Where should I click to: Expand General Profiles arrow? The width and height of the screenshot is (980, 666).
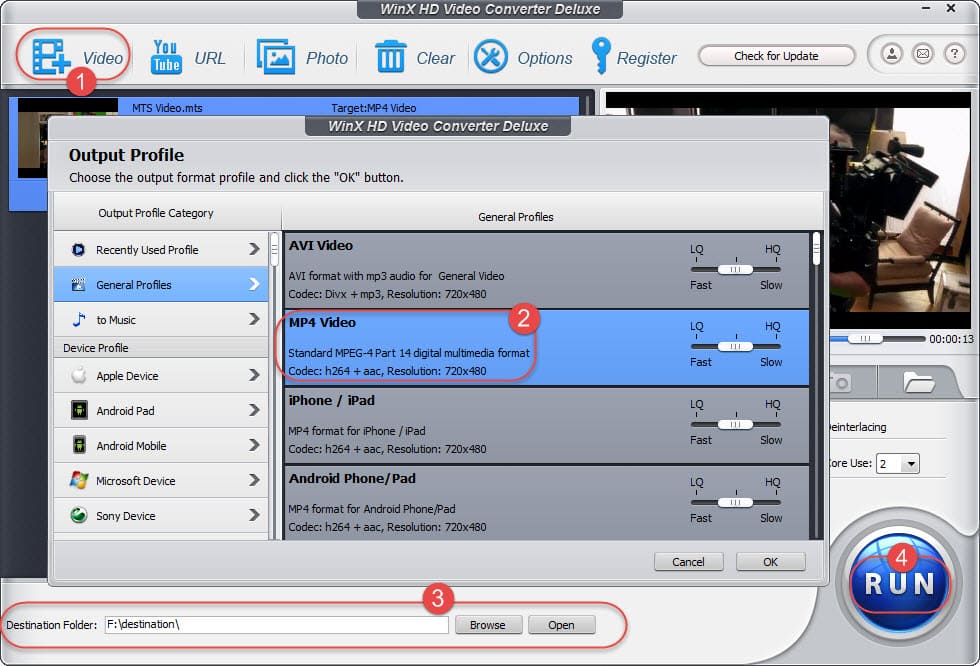(x=254, y=284)
